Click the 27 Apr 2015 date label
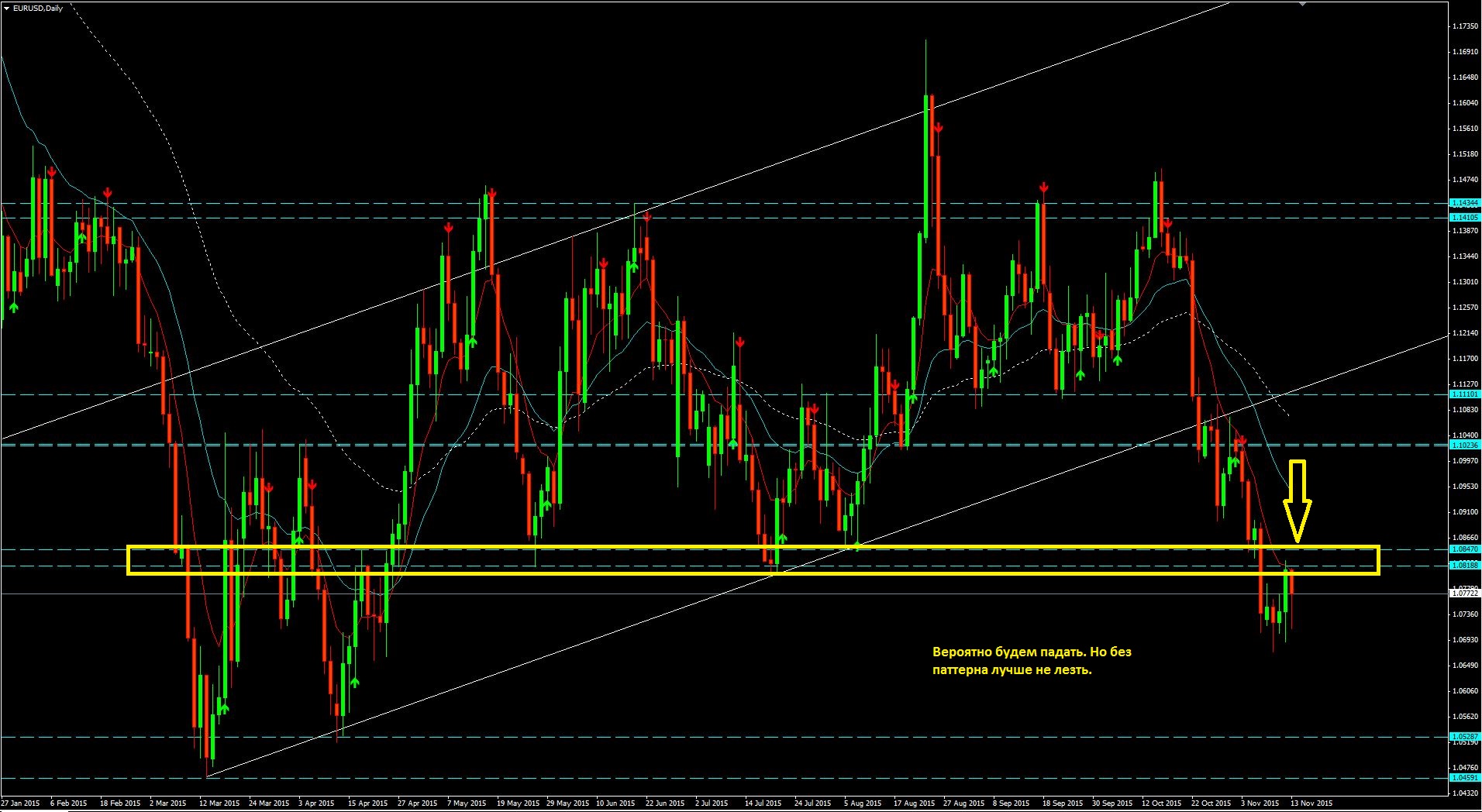1482x812 pixels. click(x=418, y=803)
